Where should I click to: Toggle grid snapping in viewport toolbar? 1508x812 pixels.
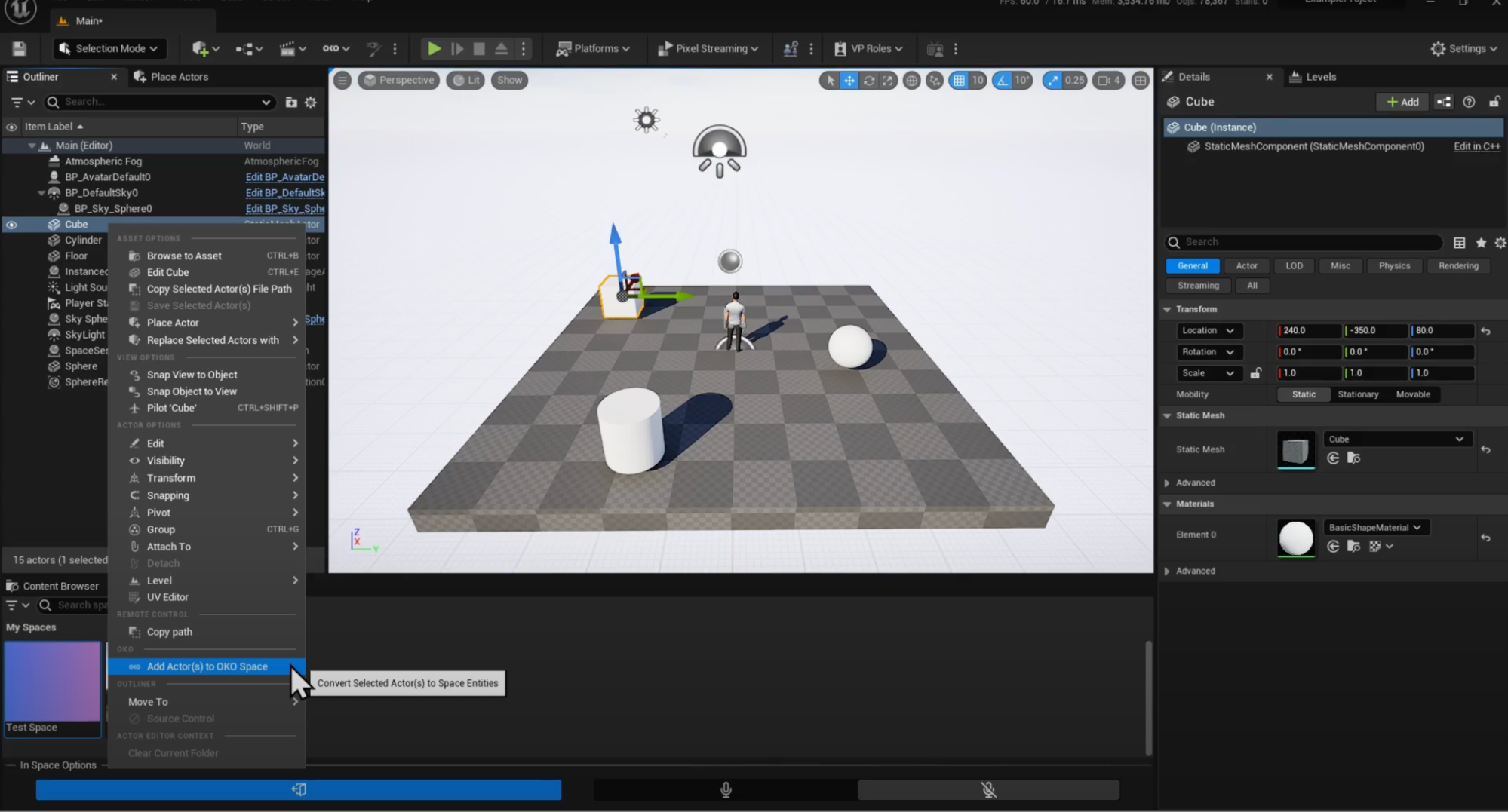coord(958,81)
